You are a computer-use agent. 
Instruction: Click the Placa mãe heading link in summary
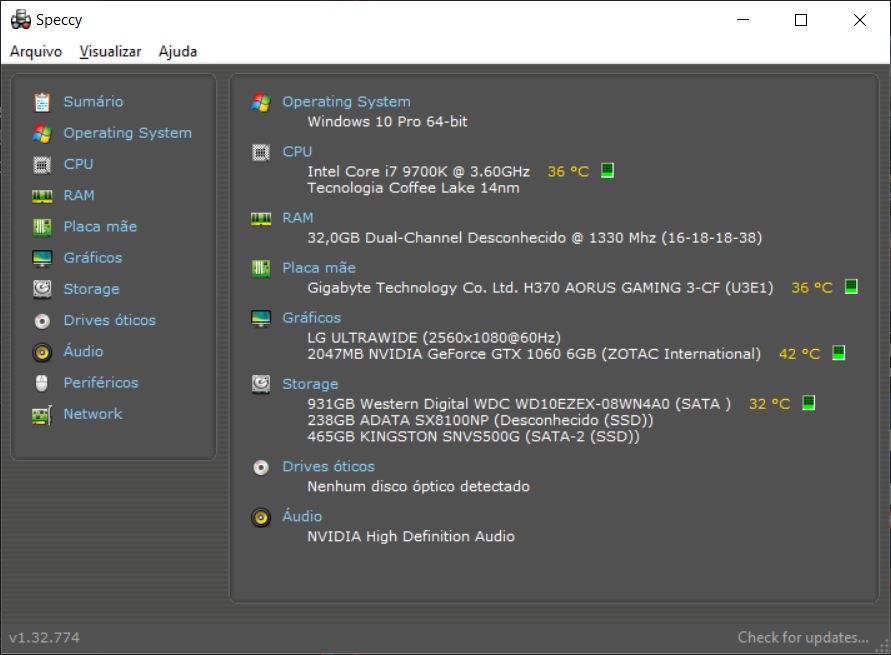click(319, 268)
